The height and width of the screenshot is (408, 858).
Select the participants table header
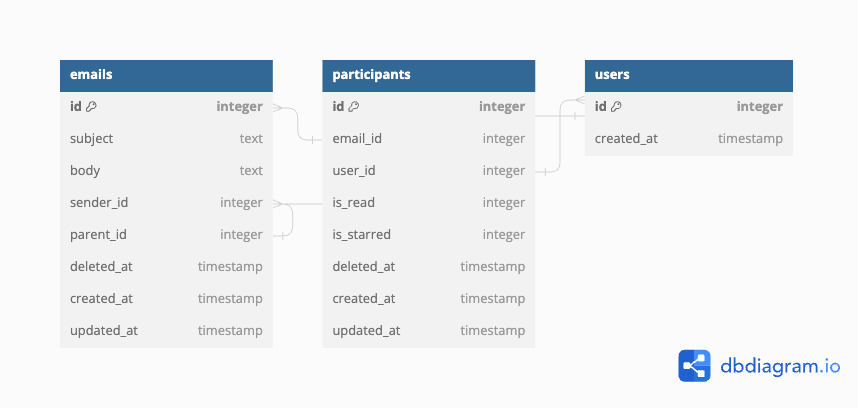(x=428, y=75)
